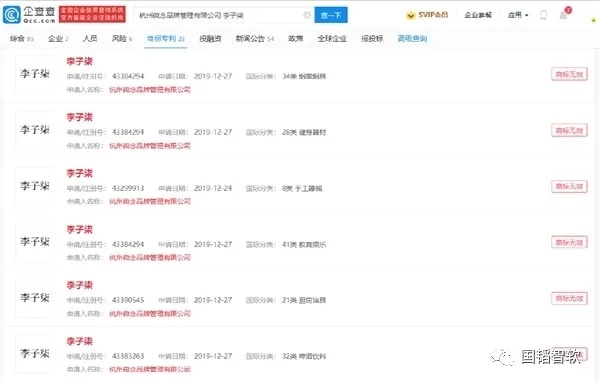Click the 商标无效 badge in 21类 row
Screen dimensions: 600x383
(569, 298)
